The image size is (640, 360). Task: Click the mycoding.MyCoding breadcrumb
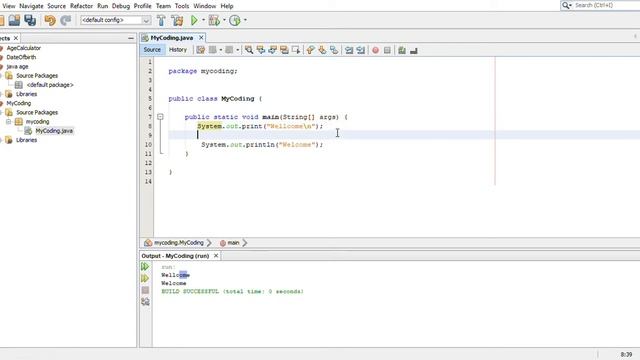178,243
